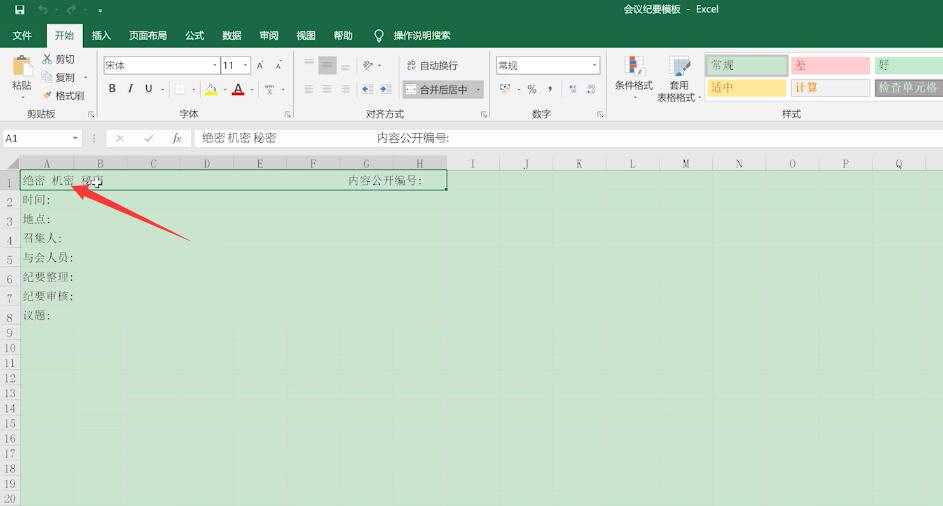The width and height of the screenshot is (943, 506).
Task: Switch to the View (视图) tab
Action: coord(306,35)
